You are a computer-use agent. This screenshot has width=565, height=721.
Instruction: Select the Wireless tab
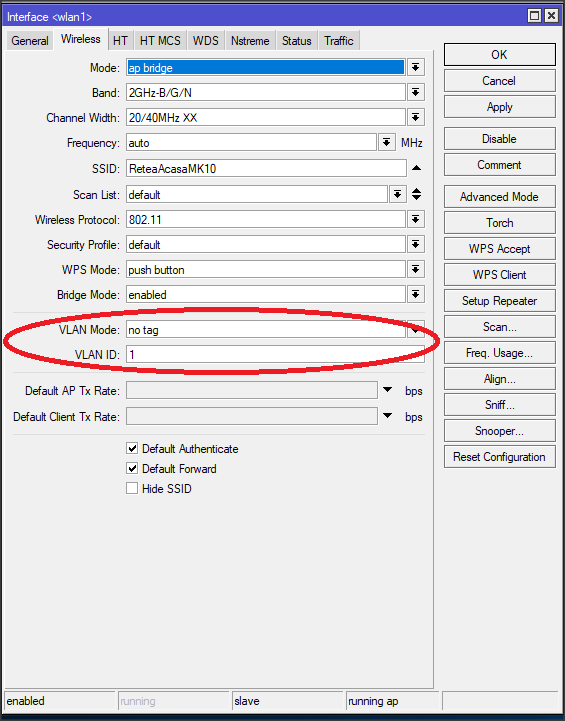point(81,39)
